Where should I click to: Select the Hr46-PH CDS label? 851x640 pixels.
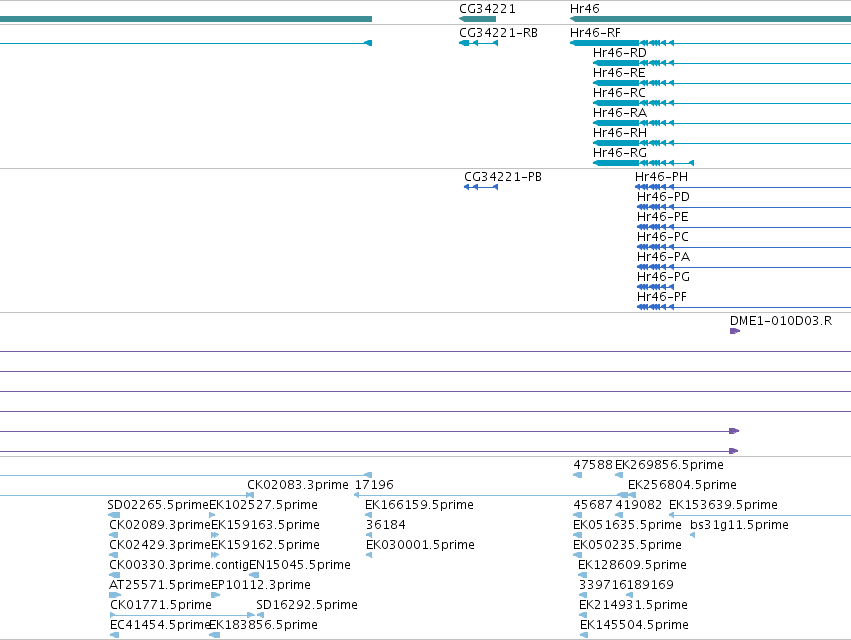coord(661,177)
